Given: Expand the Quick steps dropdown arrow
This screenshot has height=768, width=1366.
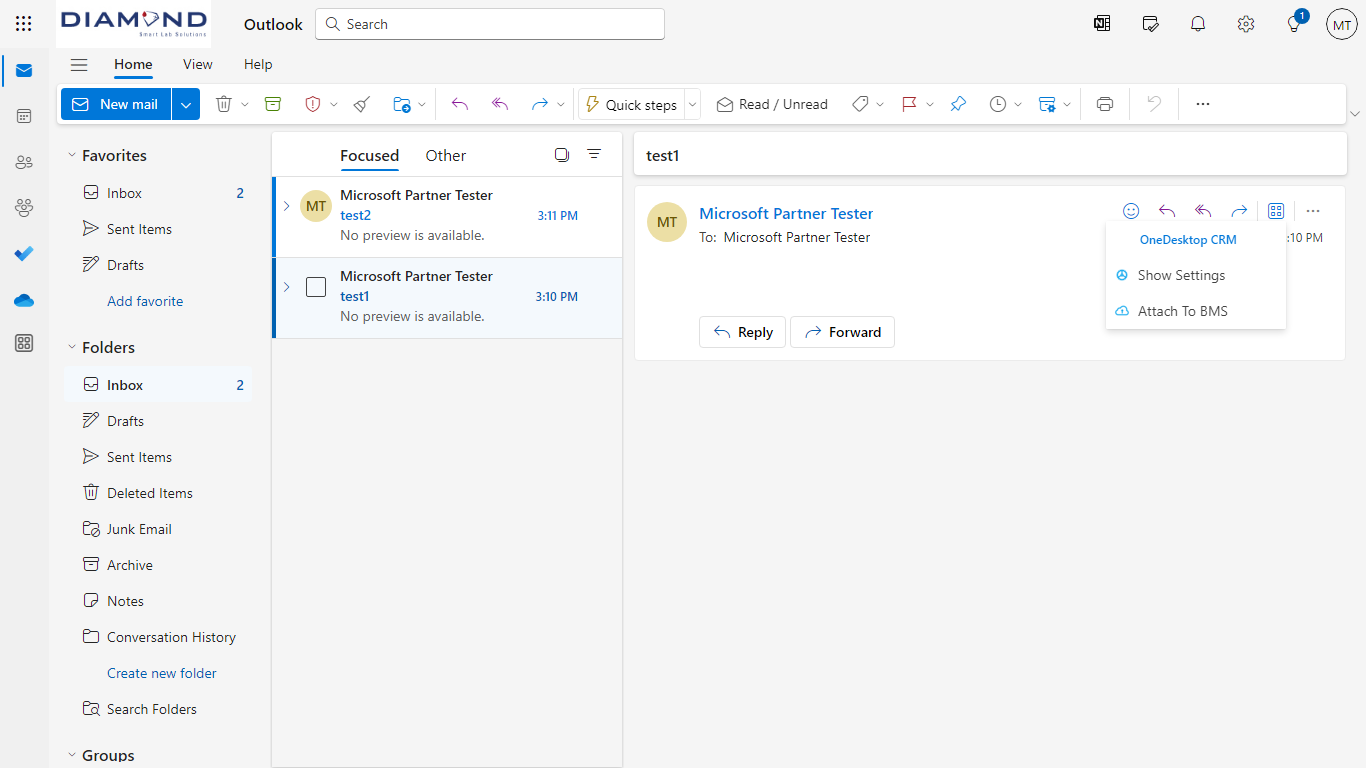Looking at the screenshot, I should coord(692,104).
